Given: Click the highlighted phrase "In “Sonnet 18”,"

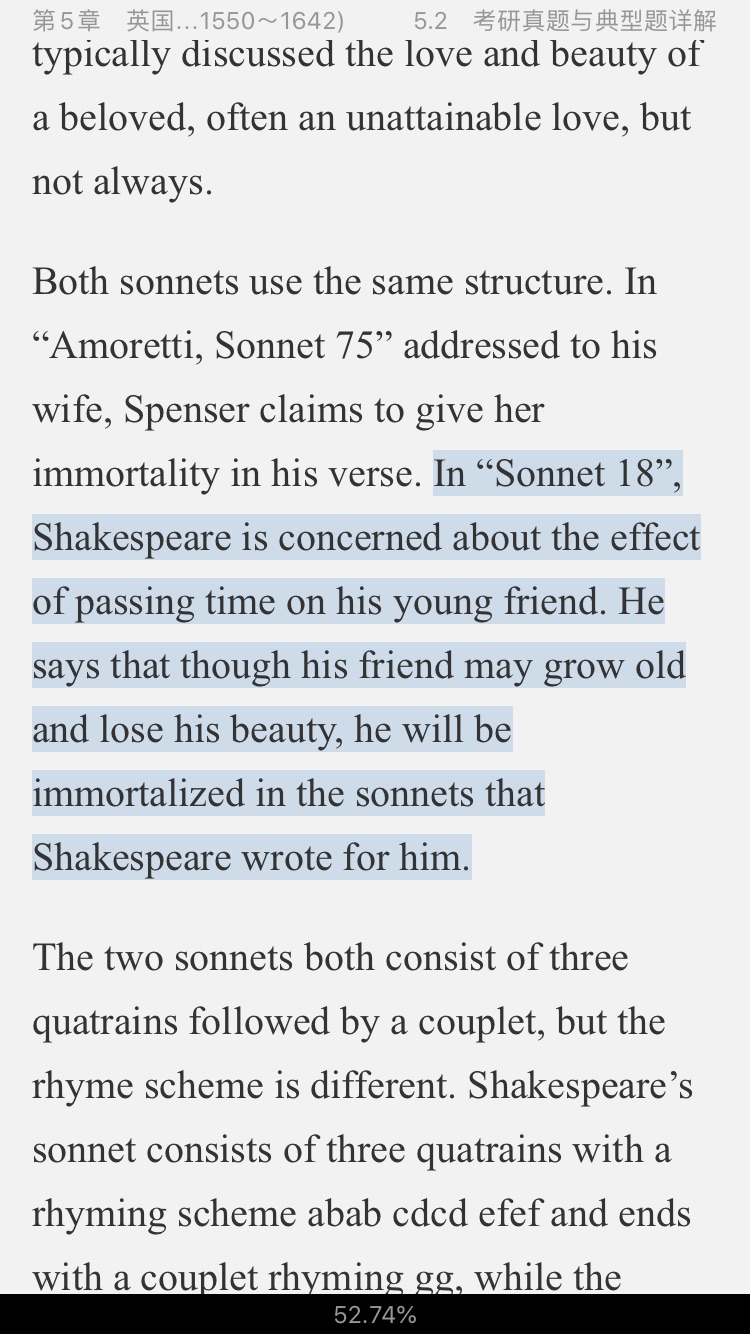Looking at the screenshot, I should pos(557,474).
